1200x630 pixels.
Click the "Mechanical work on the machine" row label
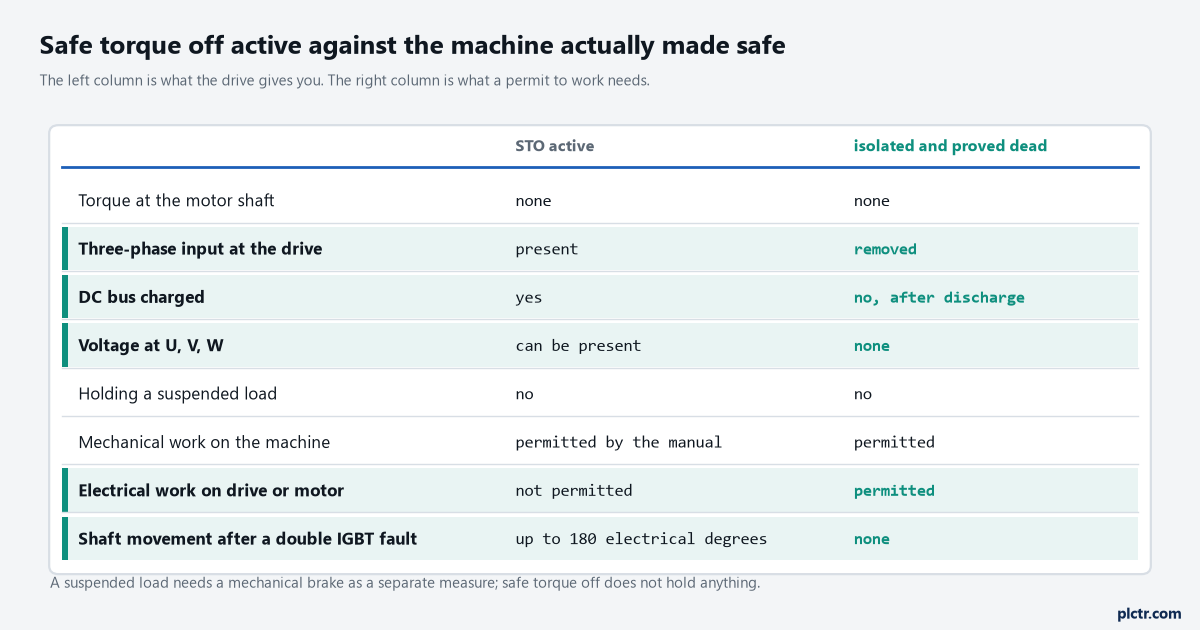[x=204, y=442]
